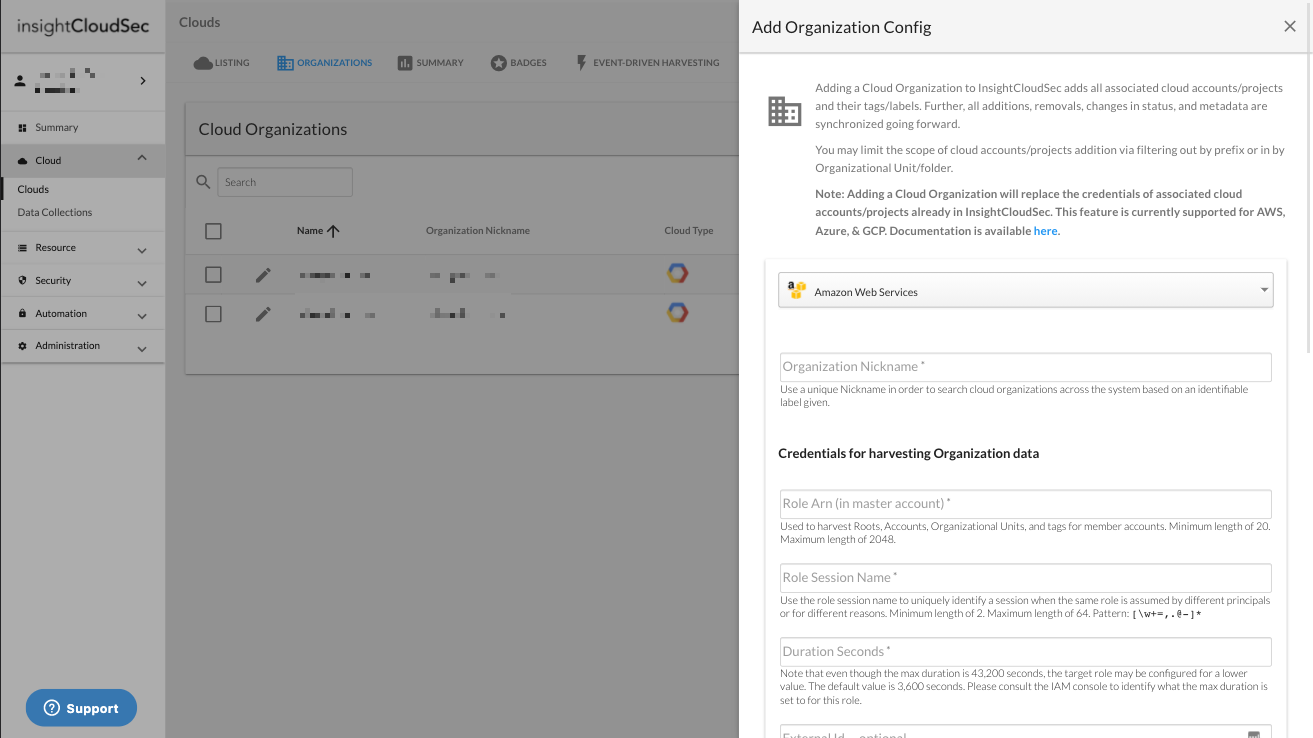
Task: Open the Amazon Web Services provider dropdown
Action: pyautogui.click(x=1026, y=290)
